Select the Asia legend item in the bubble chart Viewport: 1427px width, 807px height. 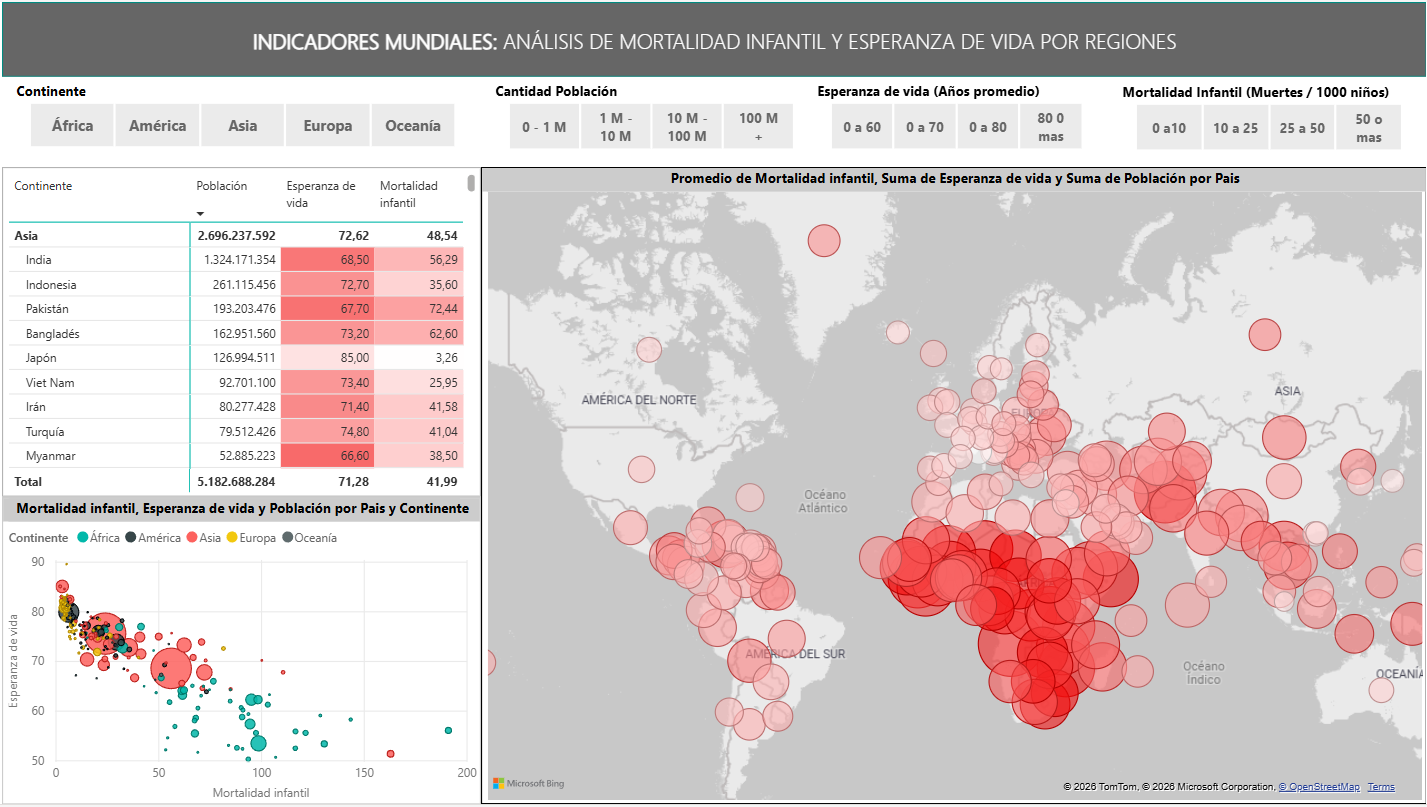point(192,538)
